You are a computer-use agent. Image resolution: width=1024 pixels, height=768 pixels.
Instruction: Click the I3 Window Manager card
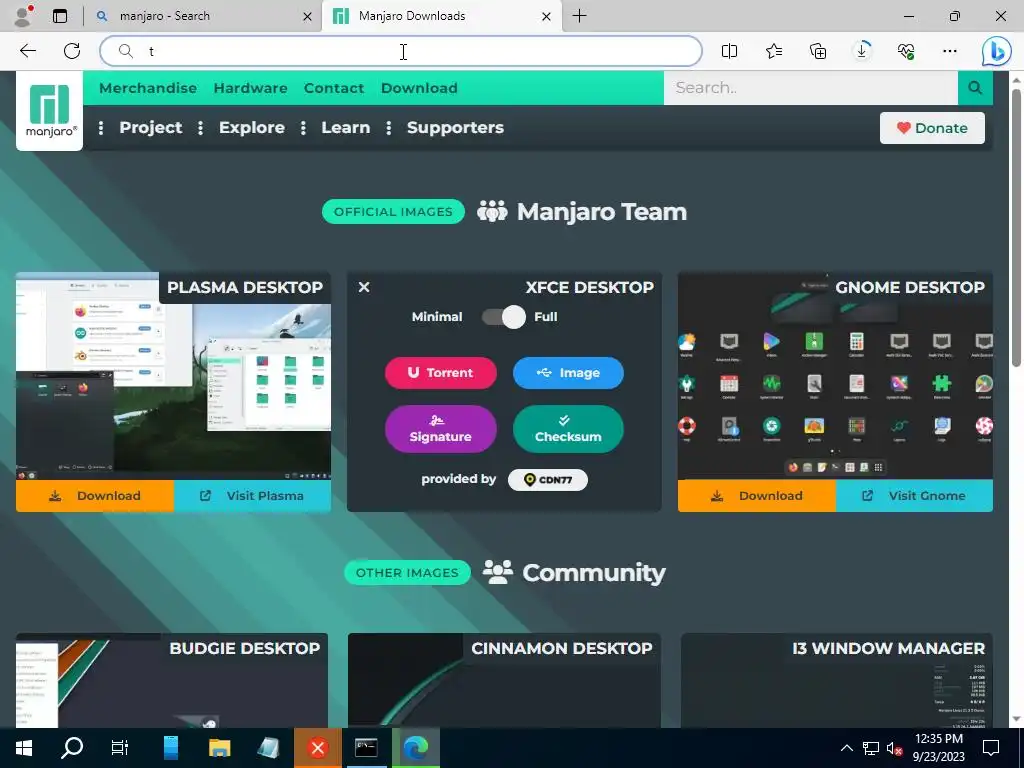837,680
